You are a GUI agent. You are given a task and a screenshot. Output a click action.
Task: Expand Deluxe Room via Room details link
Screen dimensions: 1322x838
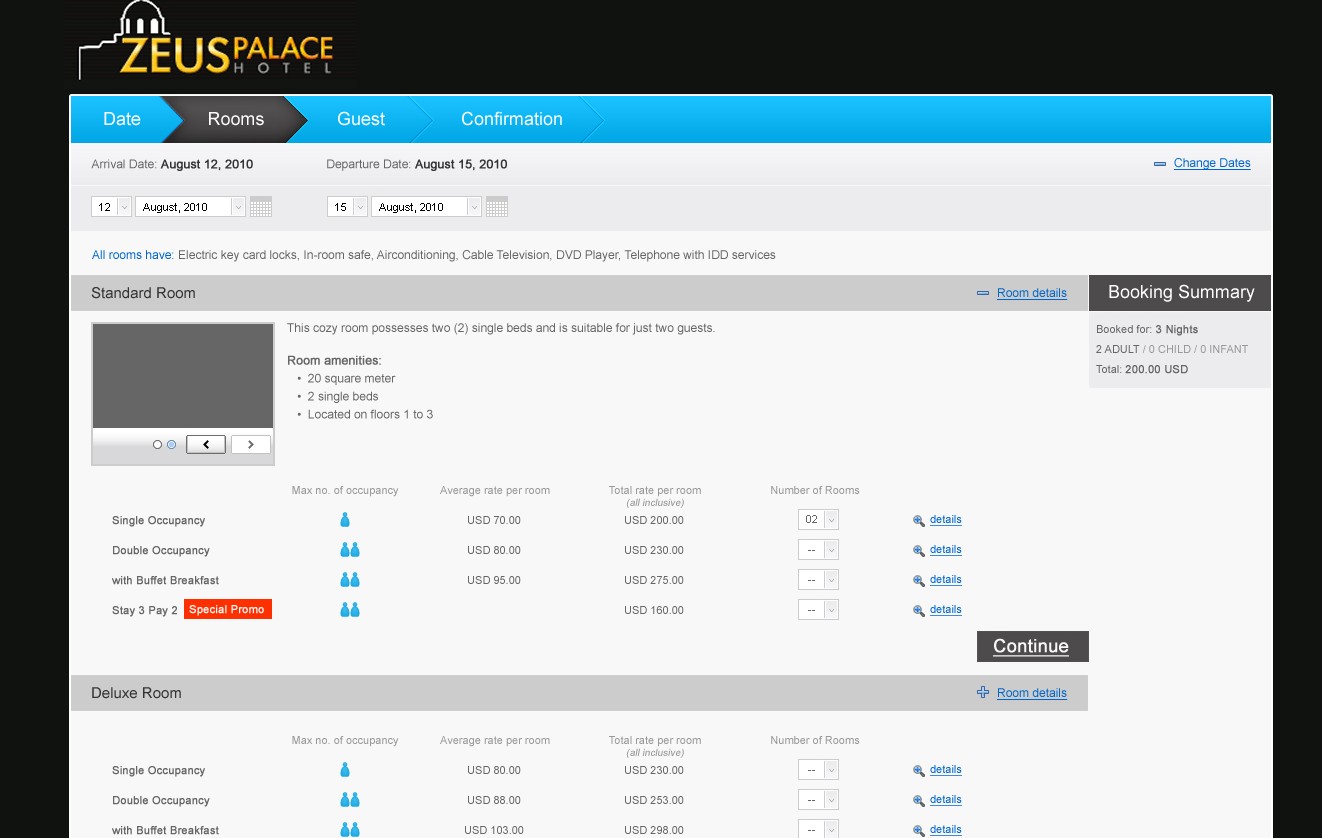[x=1032, y=693]
